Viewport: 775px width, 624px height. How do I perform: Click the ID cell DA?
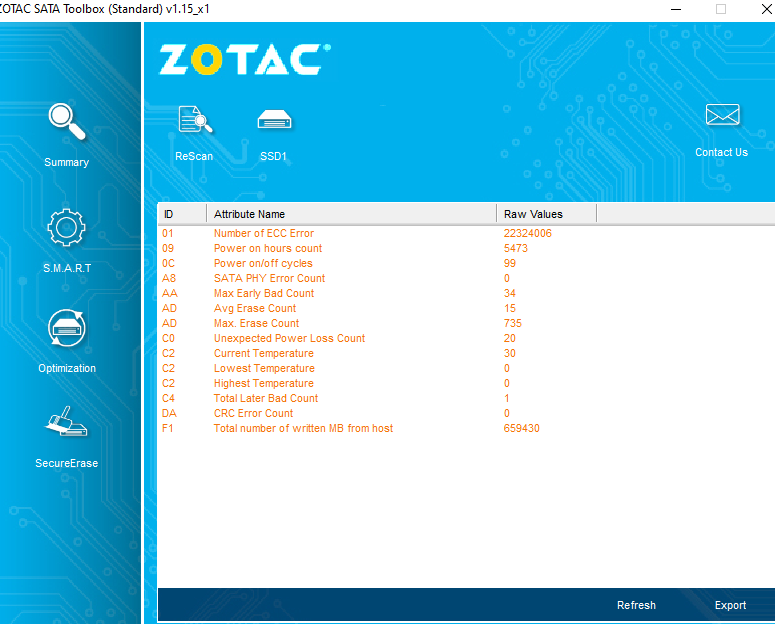[x=169, y=413]
